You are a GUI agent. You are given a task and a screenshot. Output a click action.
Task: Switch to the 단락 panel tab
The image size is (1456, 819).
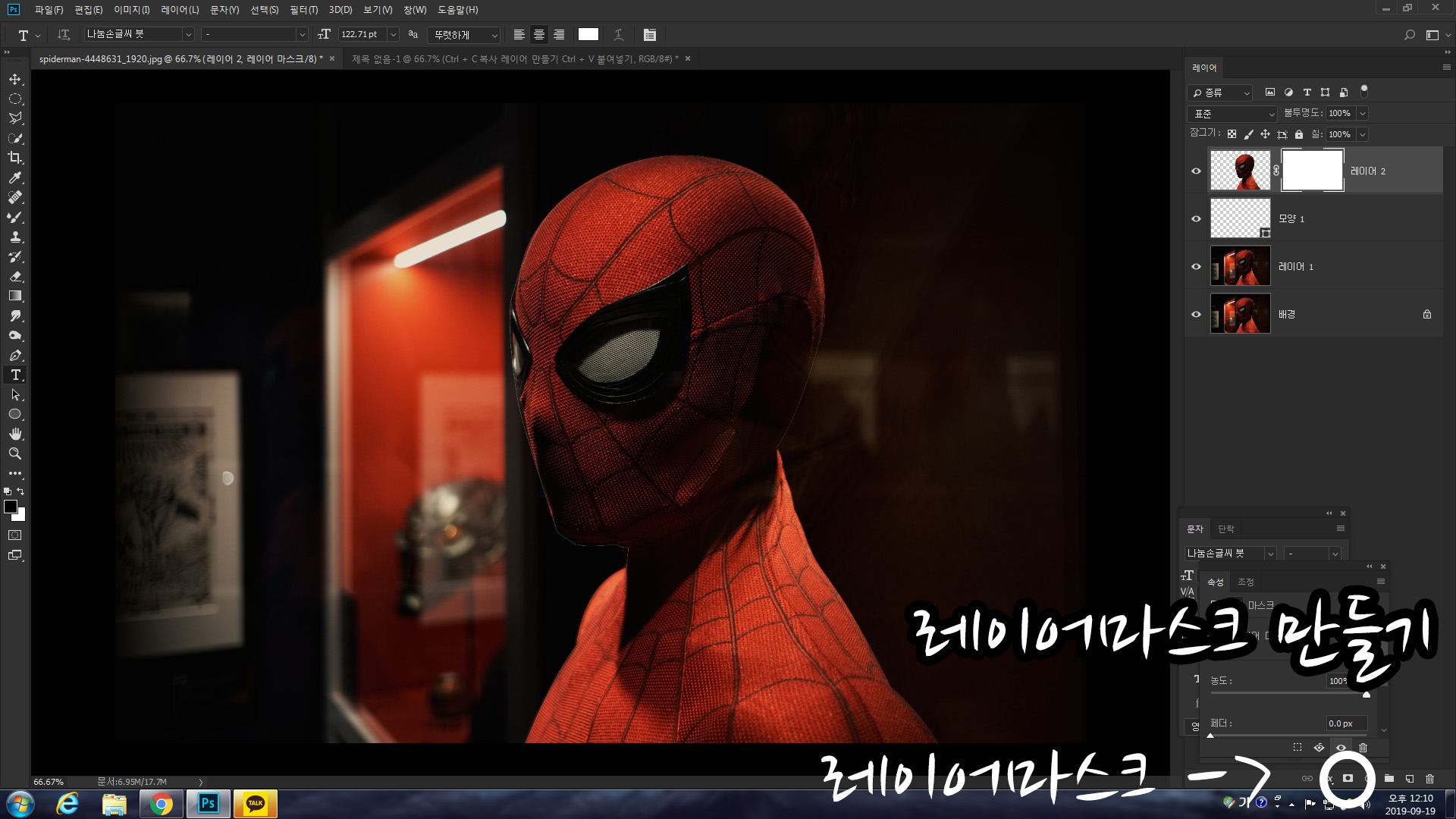click(x=1225, y=529)
